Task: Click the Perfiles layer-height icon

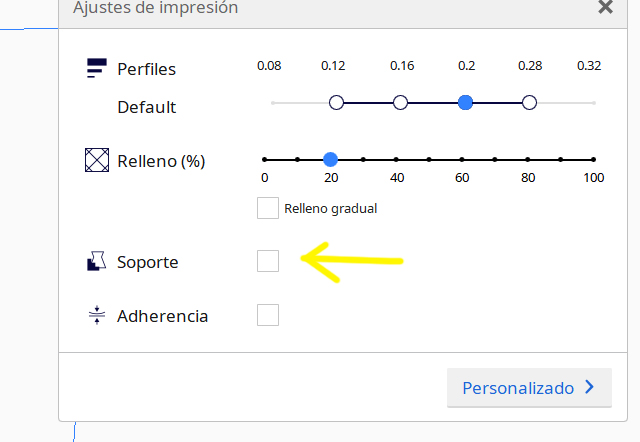Action: 96,69
